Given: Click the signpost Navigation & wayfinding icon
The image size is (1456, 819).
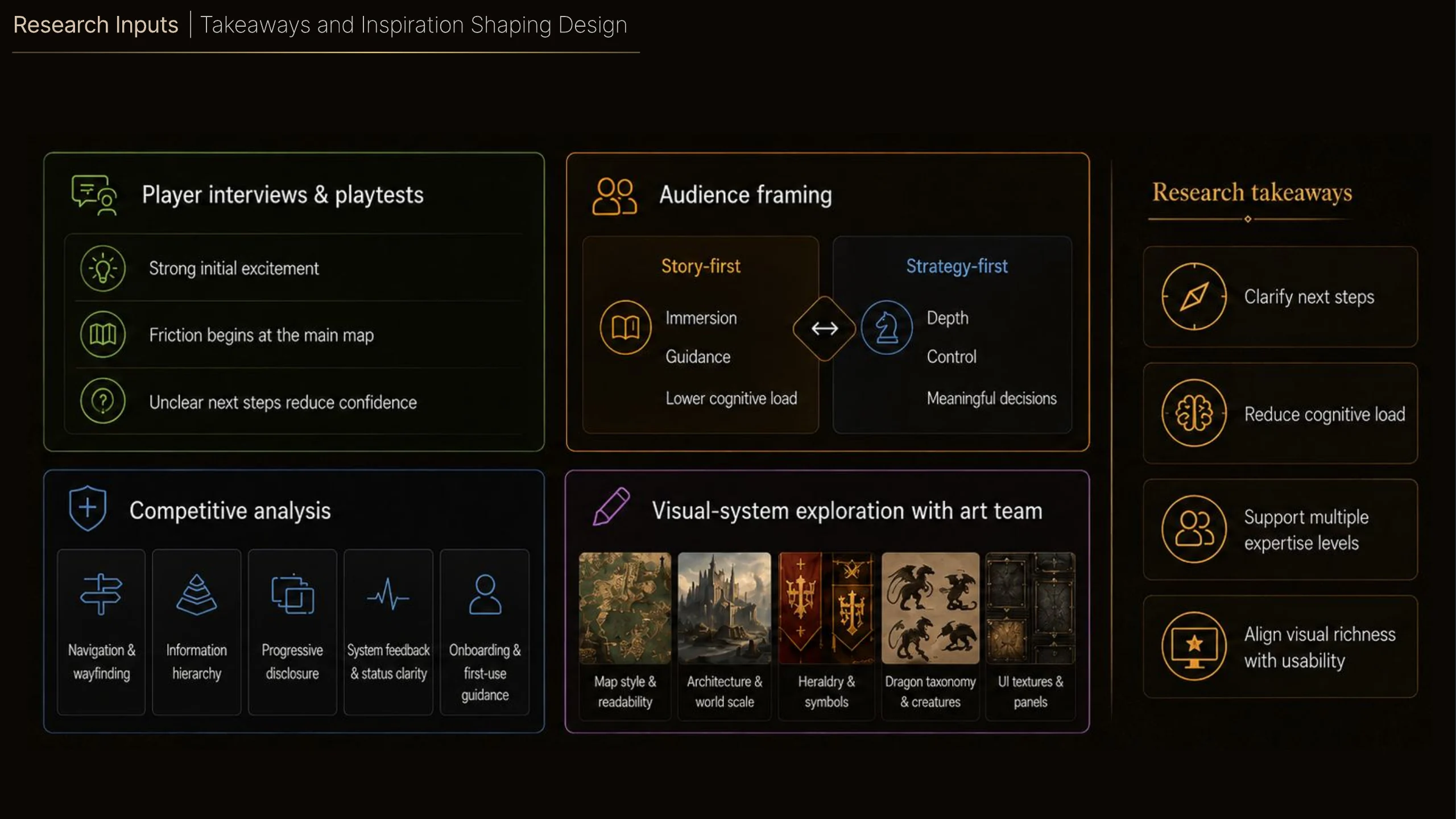Looking at the screenshot, I should pyautogui.click(x=101, y=594).
